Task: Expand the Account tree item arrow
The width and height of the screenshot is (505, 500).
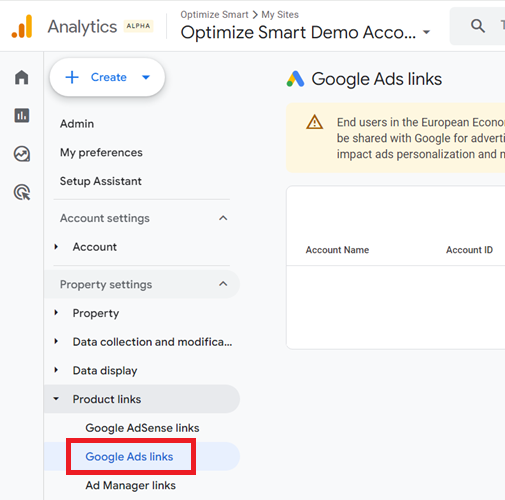Action: (x=56, y=247)
